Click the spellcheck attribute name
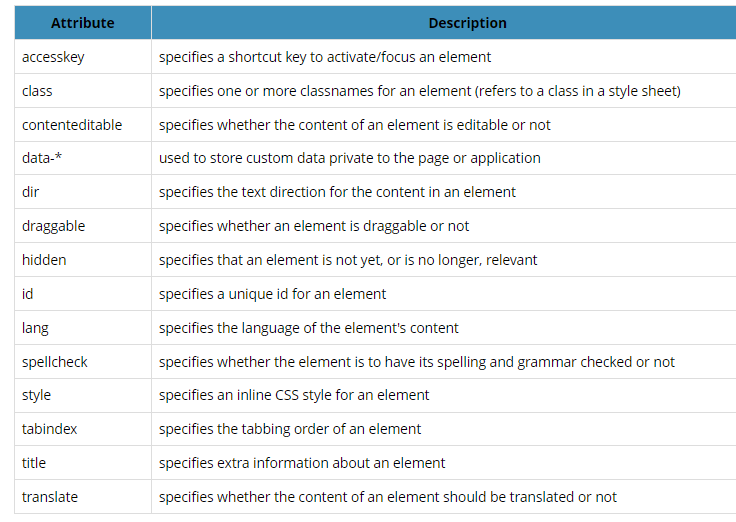Viewport: 736px width, 522px height. point(55,362)
